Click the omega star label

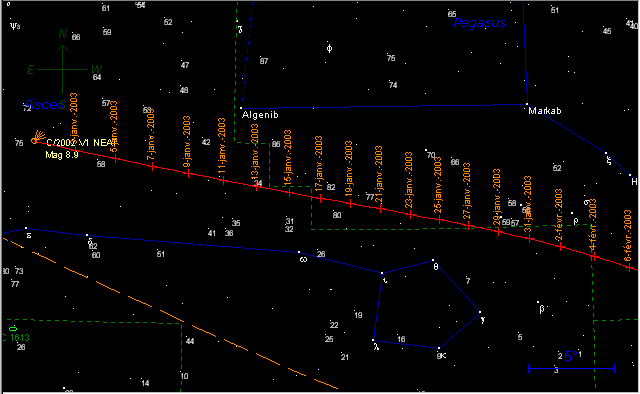click(303, 259)
